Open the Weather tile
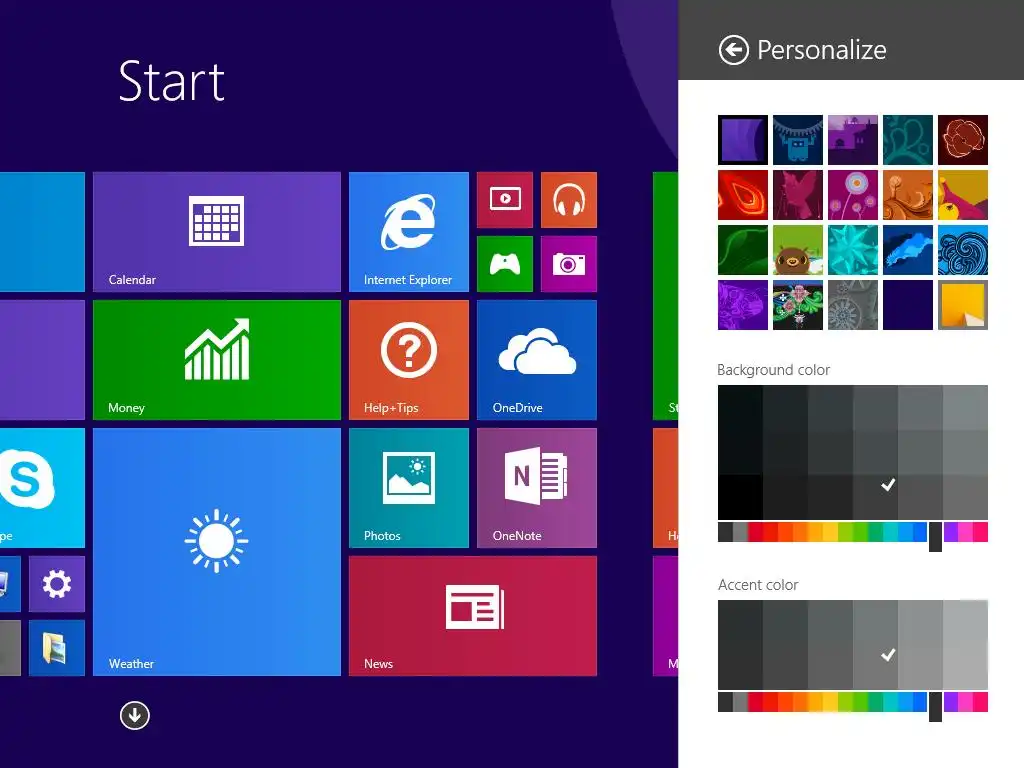The width and height of the screenshot is (1024, 768). tap(217, 552)
